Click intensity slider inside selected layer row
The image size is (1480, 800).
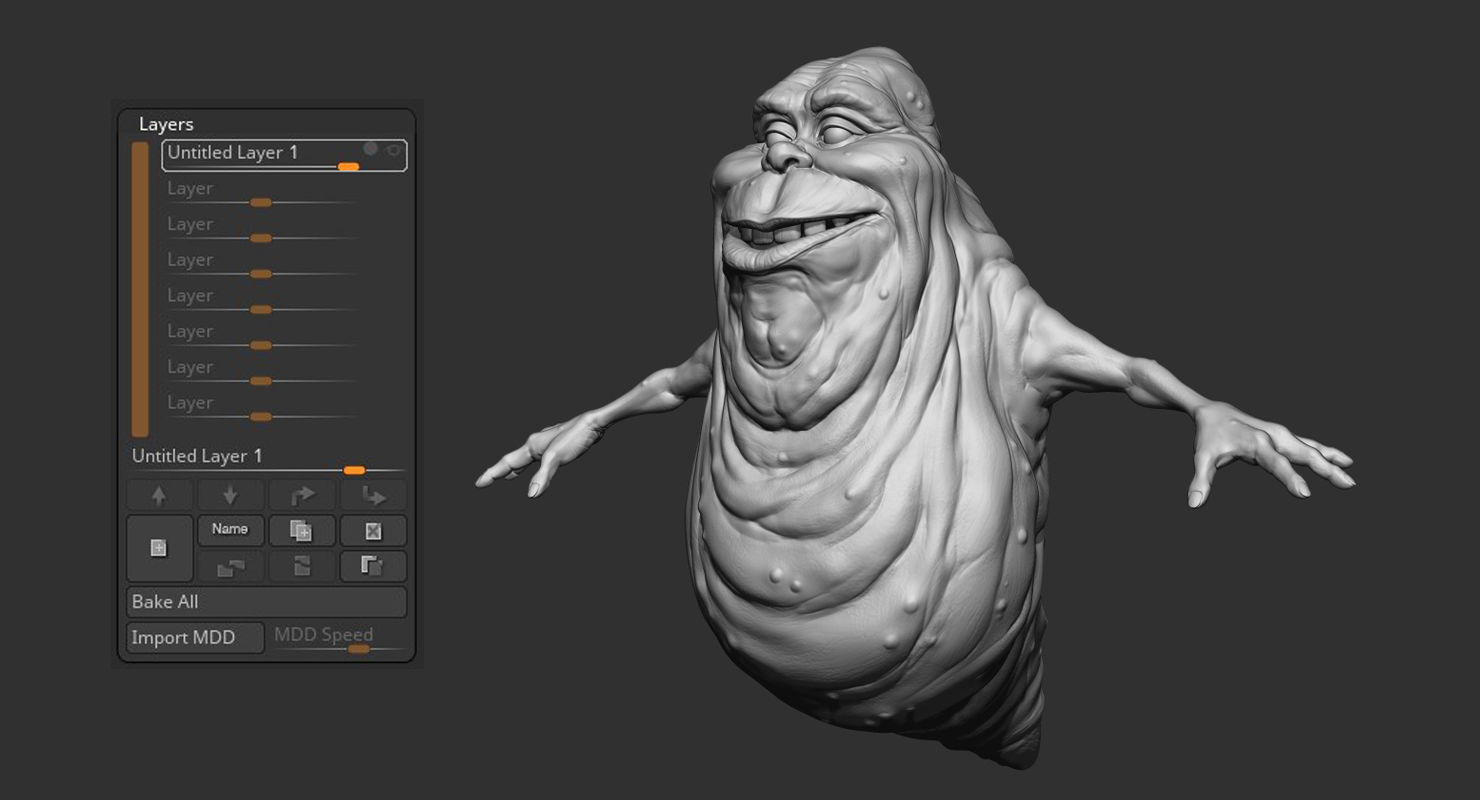pos(348,167)
